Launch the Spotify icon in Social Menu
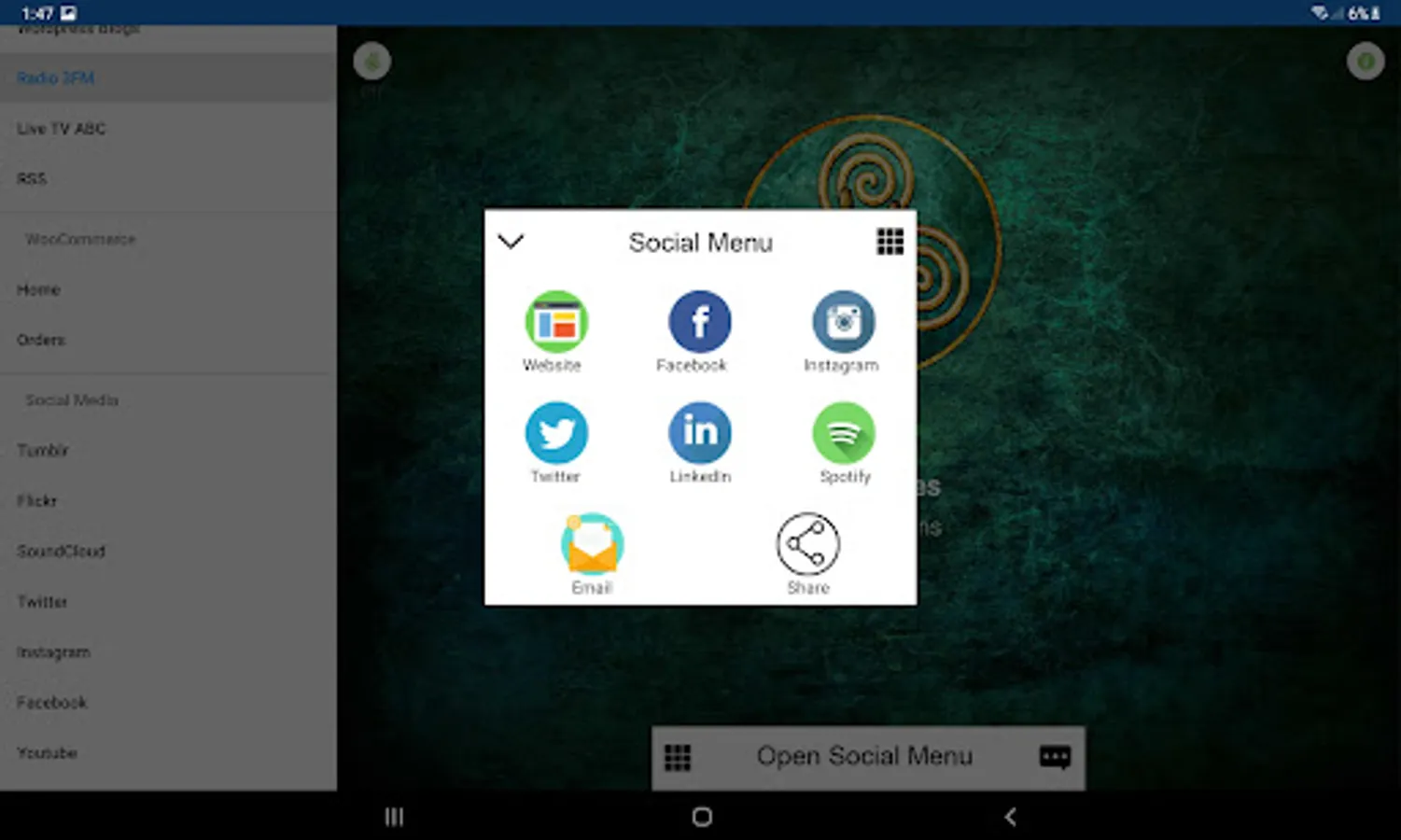This screenshot has height=840, width=1401. click(843, 433)
